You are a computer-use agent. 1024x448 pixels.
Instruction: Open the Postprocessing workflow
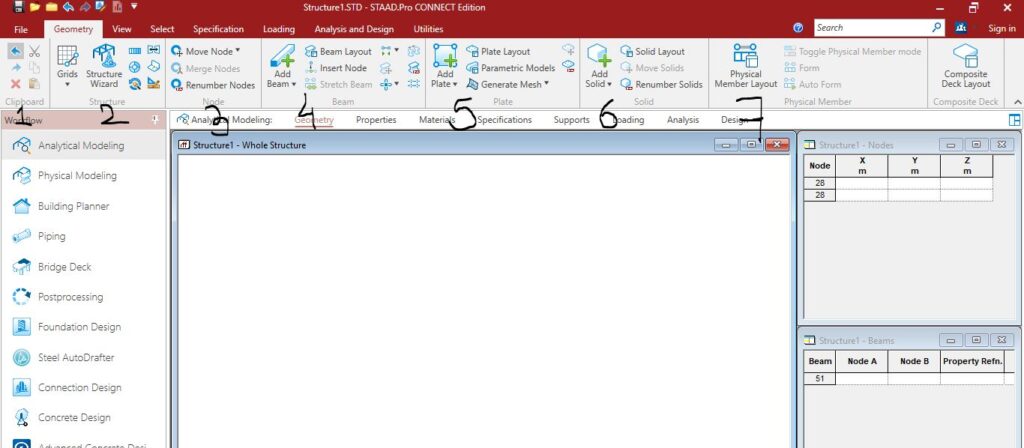point(83,297)
